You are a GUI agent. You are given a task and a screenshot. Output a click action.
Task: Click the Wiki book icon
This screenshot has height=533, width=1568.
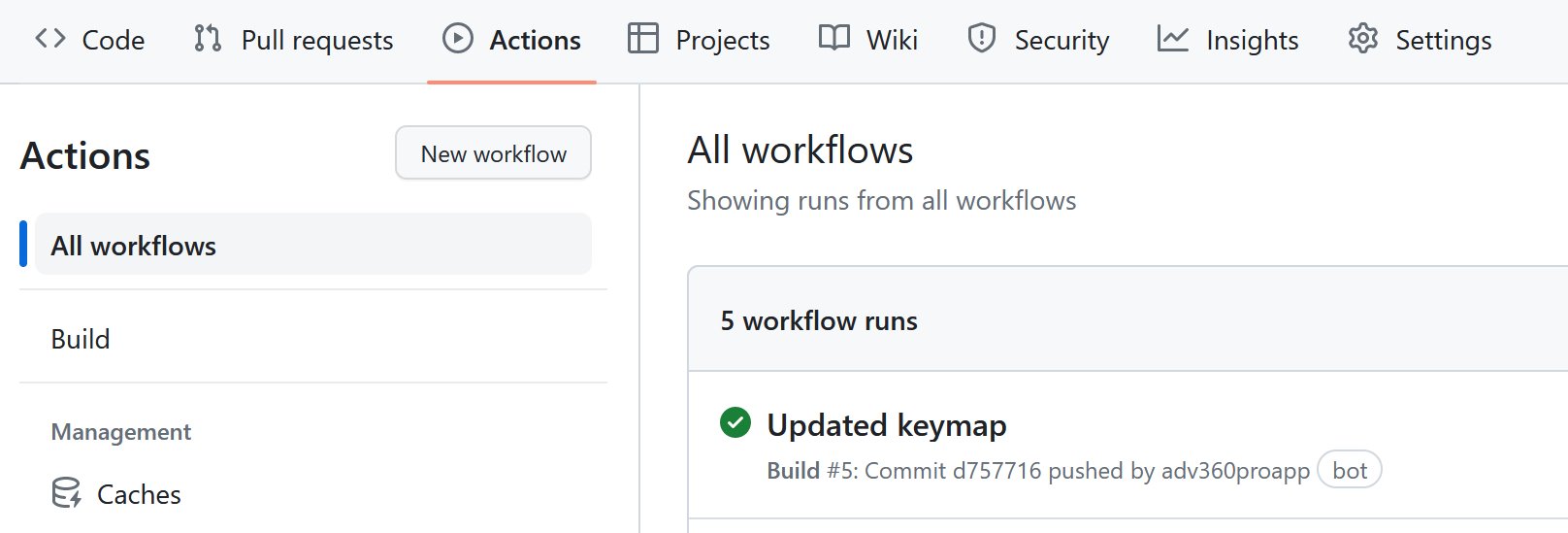coord(834,39)
